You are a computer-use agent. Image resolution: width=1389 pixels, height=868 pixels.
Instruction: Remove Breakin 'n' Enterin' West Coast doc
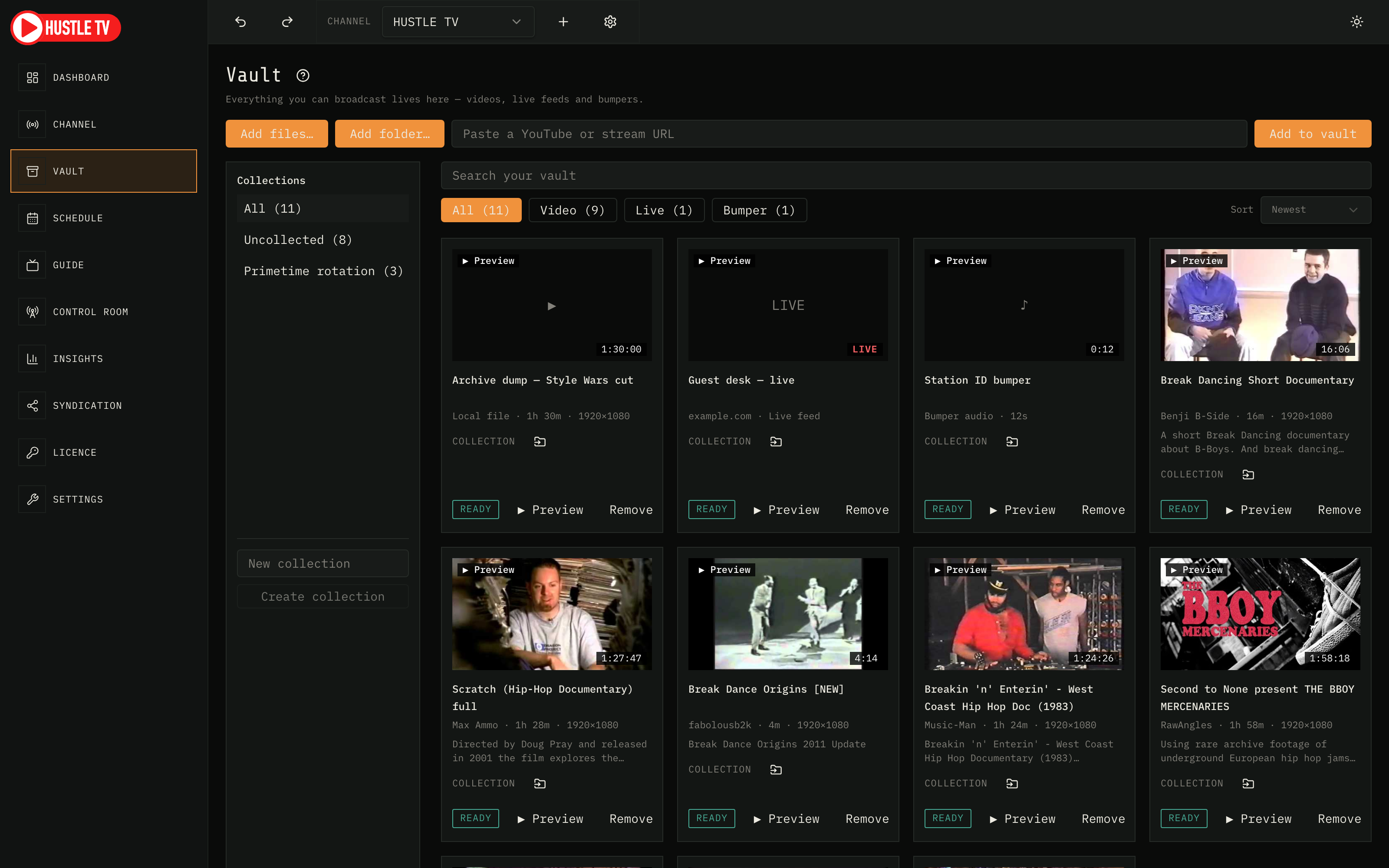coord(1103,819)
